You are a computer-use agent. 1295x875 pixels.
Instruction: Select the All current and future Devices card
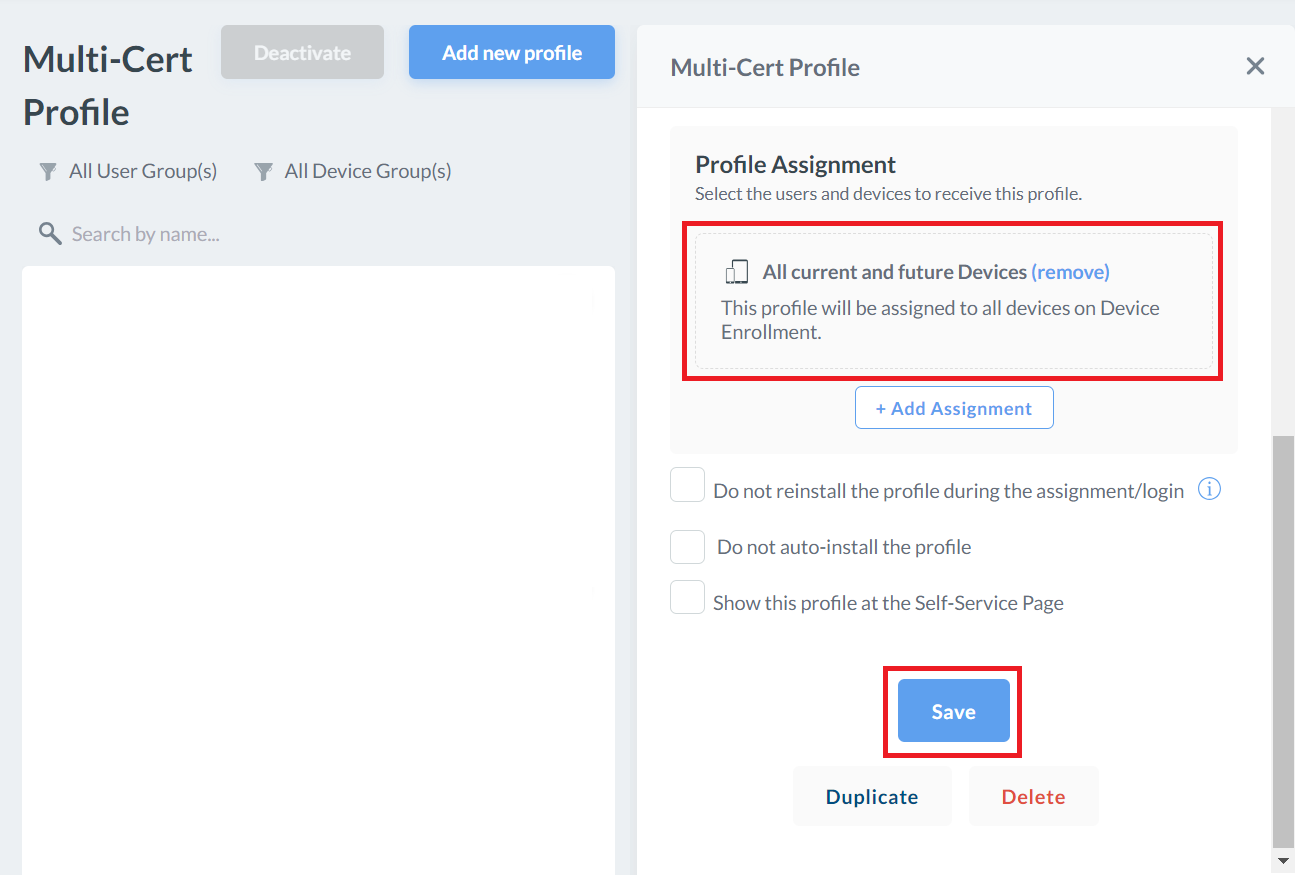click(x=953, y=320)
